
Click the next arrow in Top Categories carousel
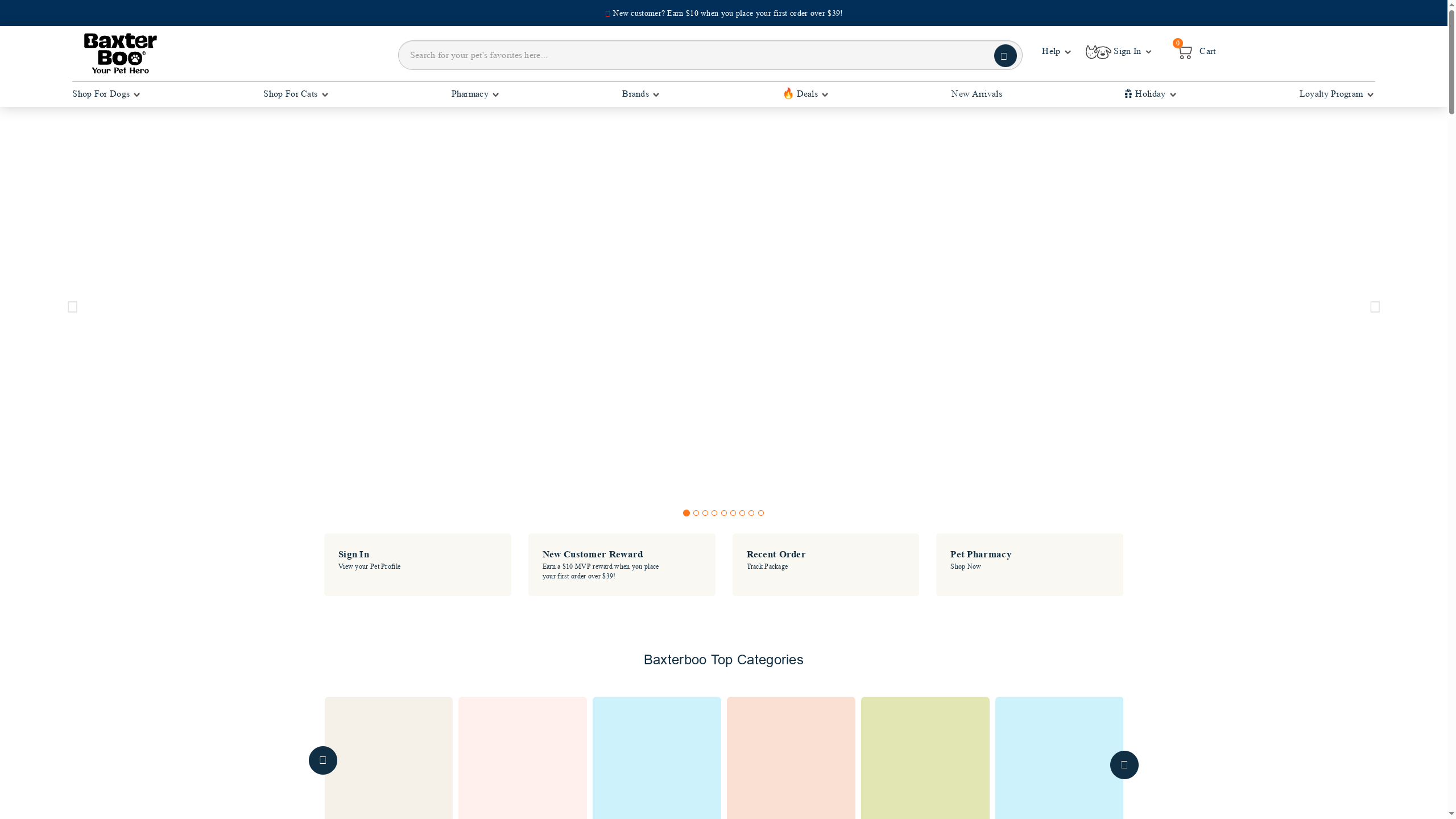(x=1124, y=765)
